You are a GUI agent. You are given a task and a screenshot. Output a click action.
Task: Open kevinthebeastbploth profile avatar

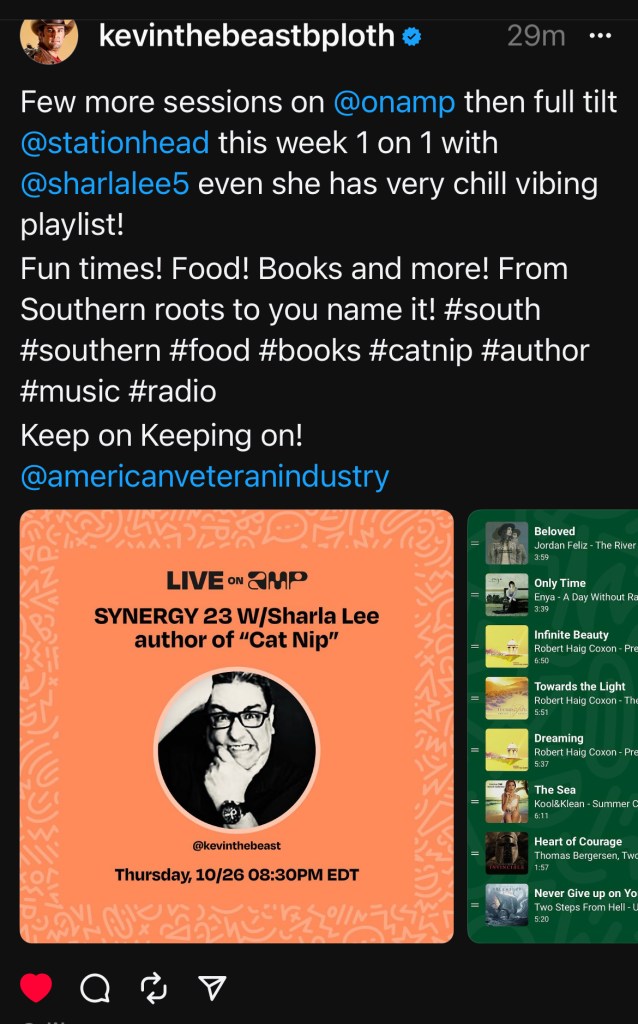pos(49,40)
